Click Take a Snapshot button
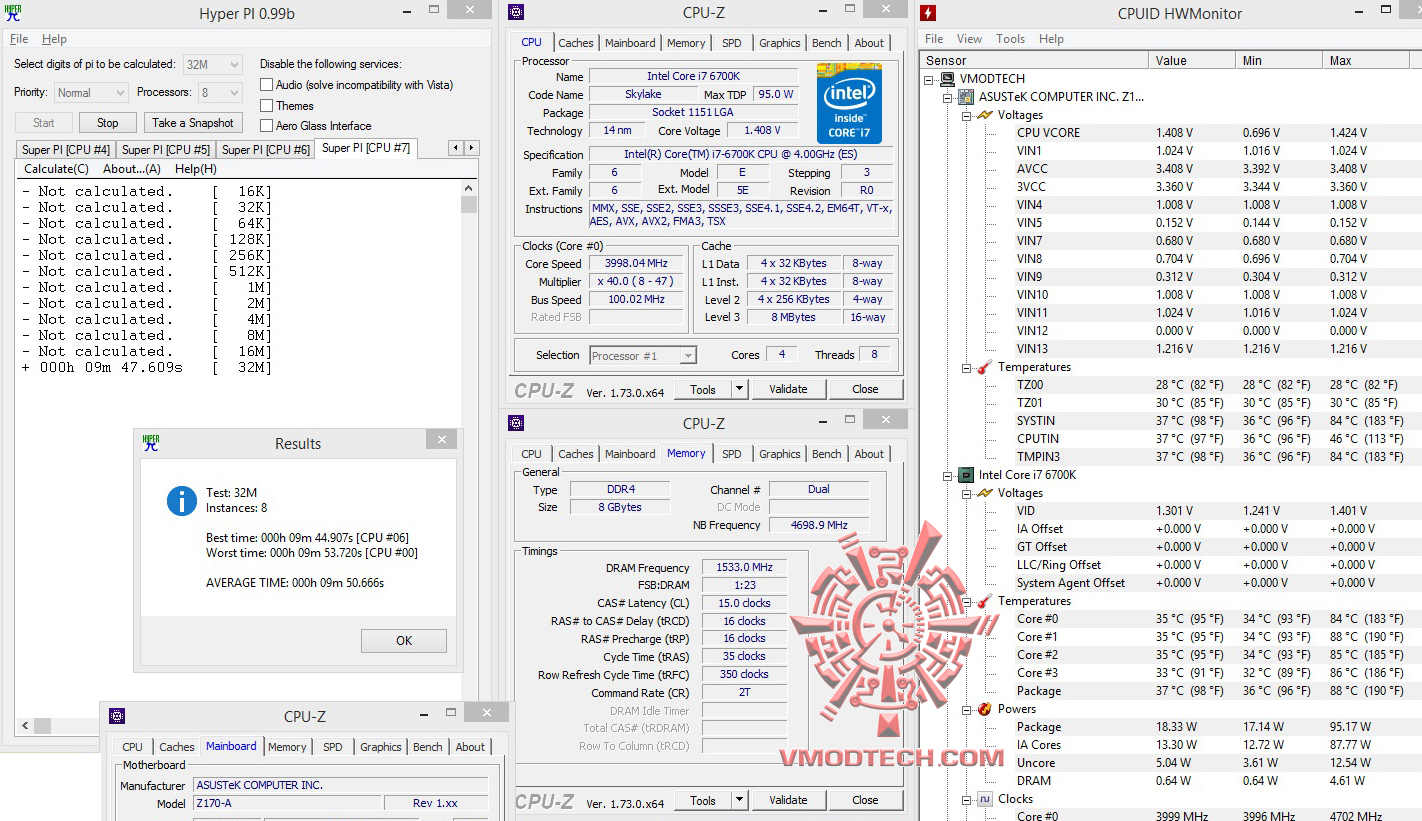This screenshot has height=821, width=1422. [194, 123]
